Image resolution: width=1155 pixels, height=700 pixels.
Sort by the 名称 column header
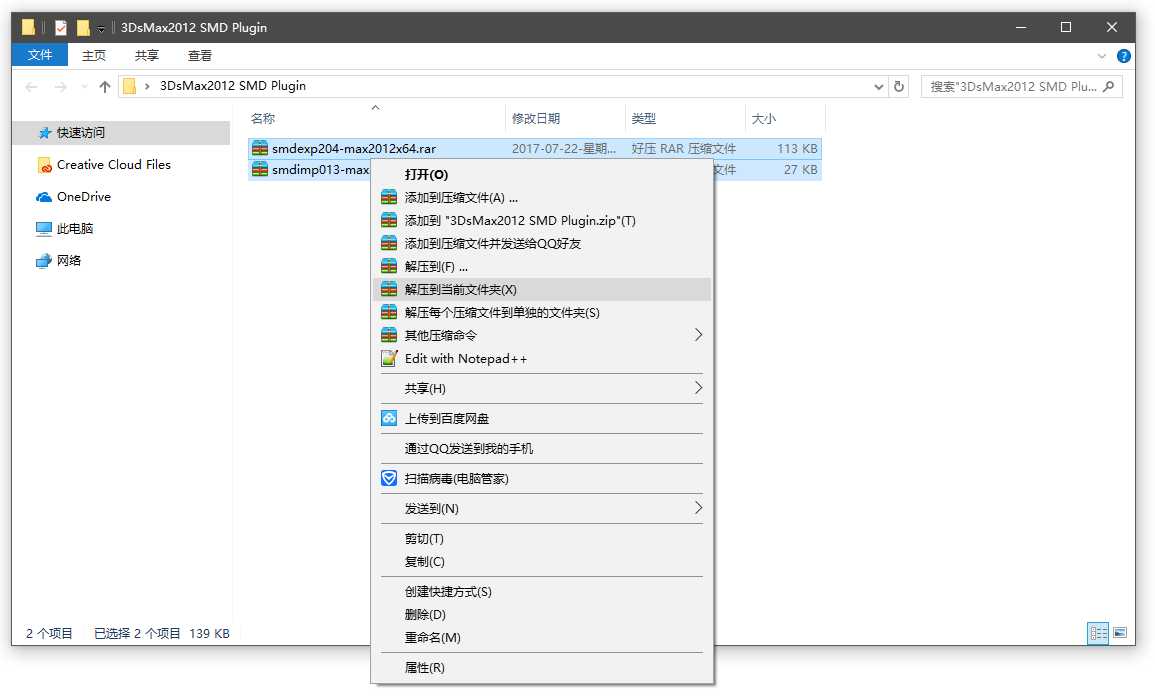[376, 119]
